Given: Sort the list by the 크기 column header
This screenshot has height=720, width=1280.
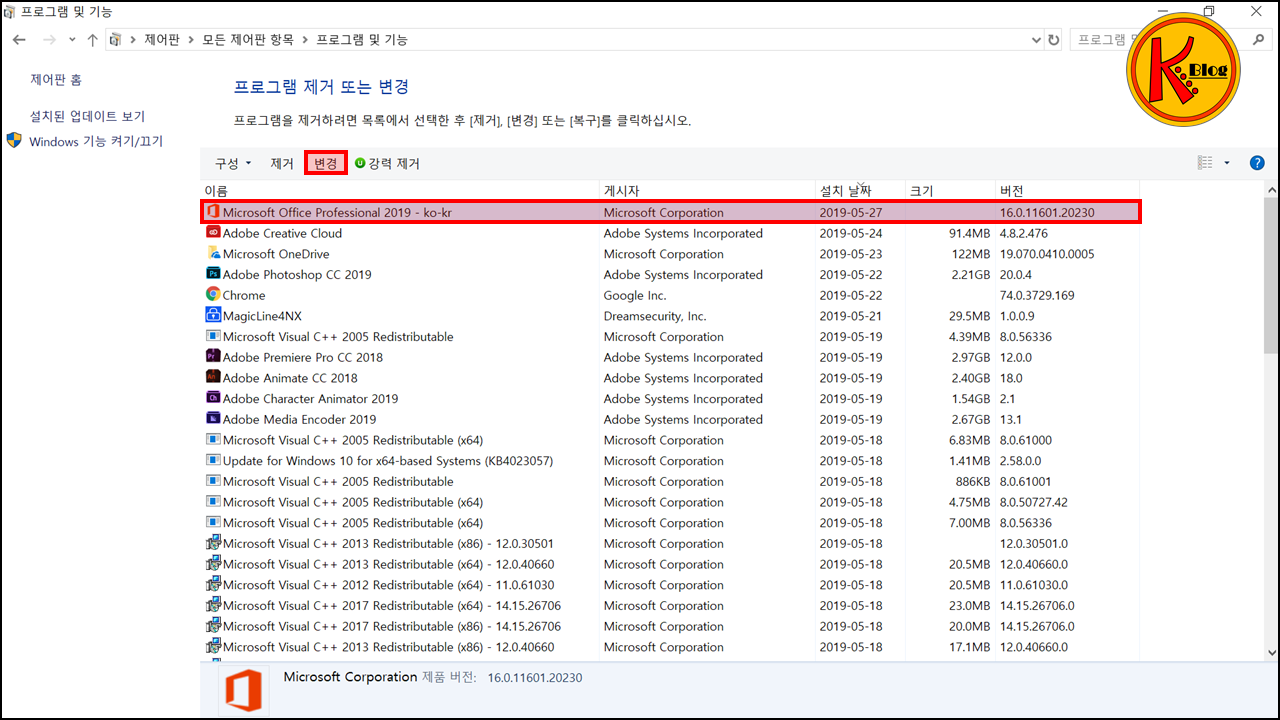Looking at the screenshot, I should [950, 191].
